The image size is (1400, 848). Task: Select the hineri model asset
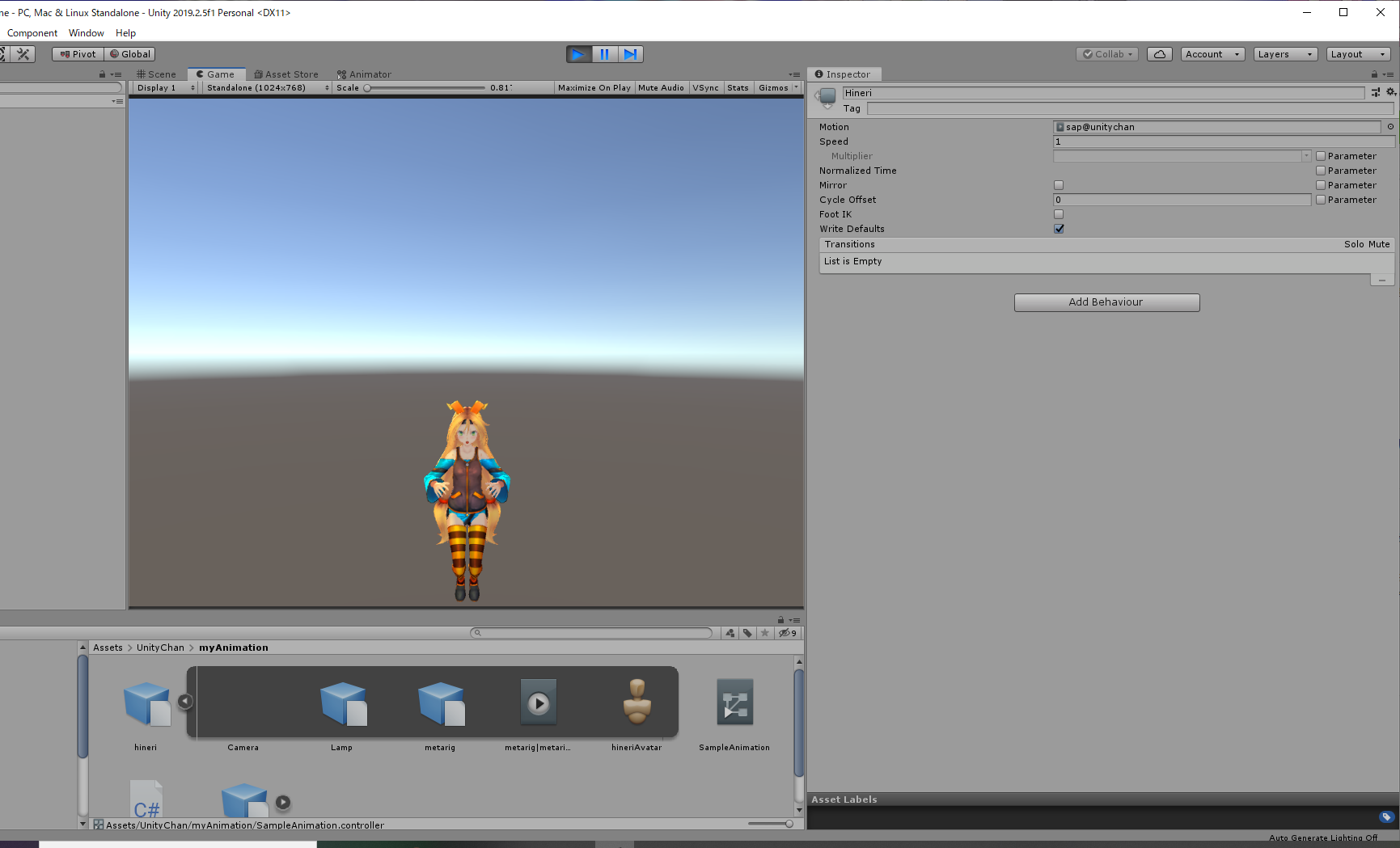point(146,703)
